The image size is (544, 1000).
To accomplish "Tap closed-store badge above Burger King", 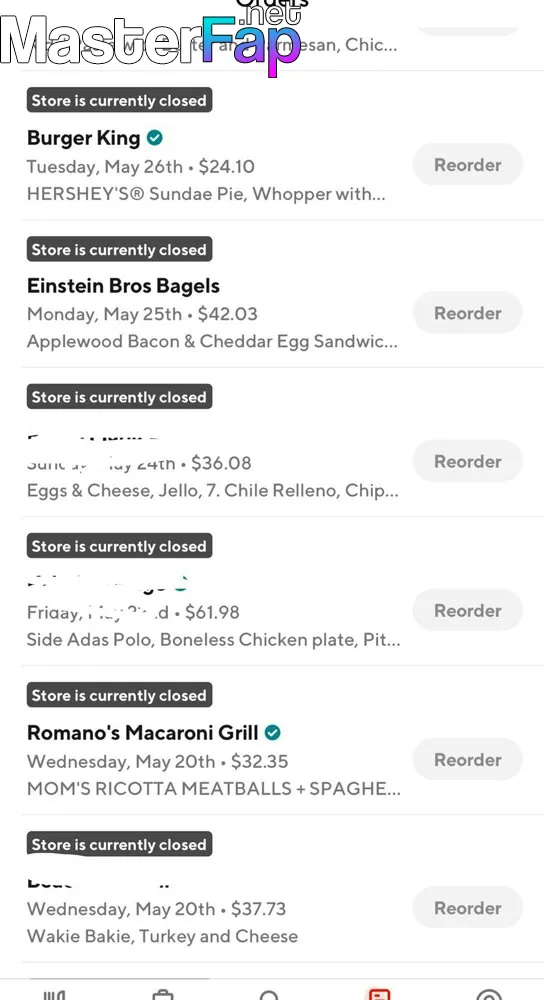I will (119, 101).
